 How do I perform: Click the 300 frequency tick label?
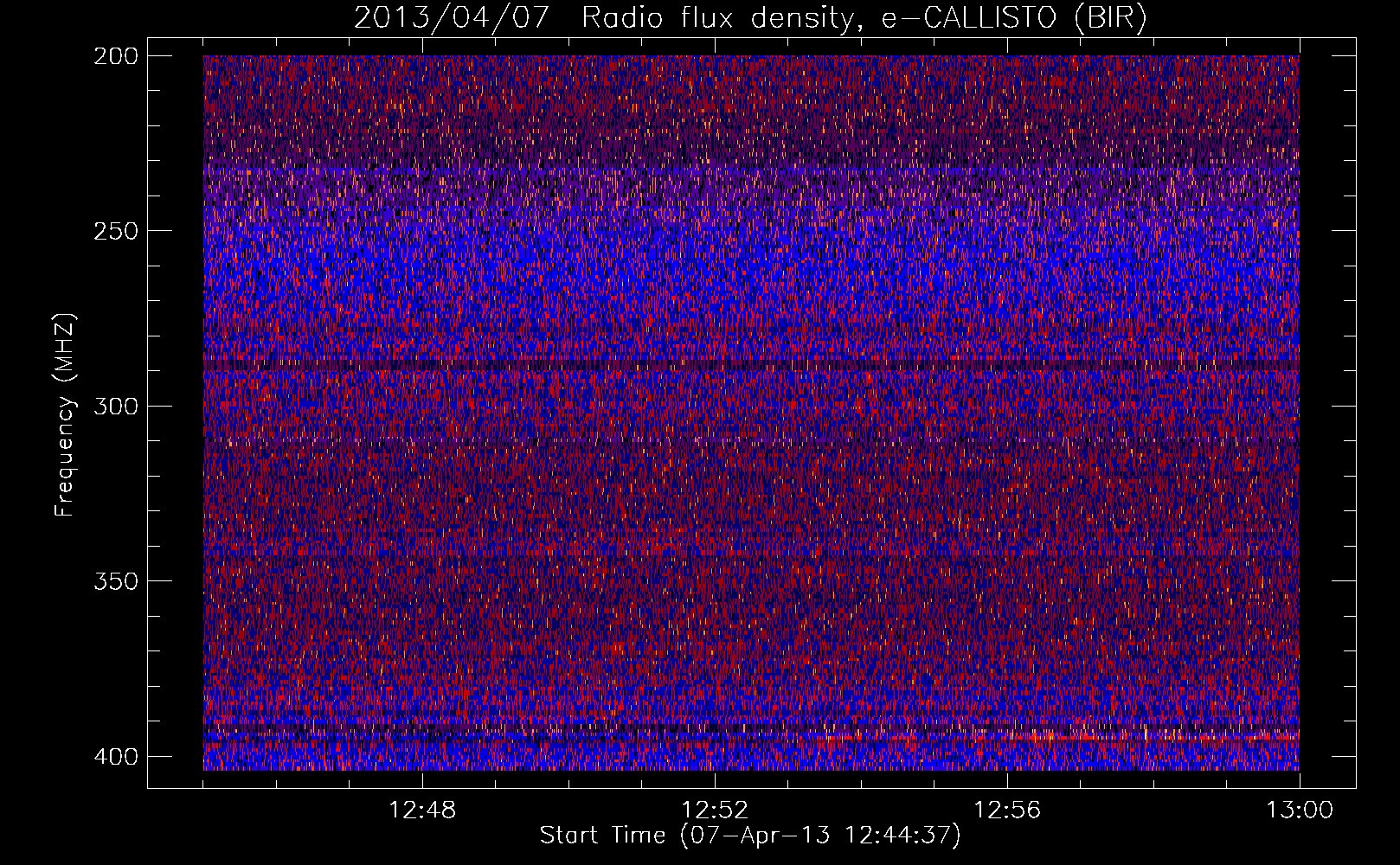pos(115,406)
